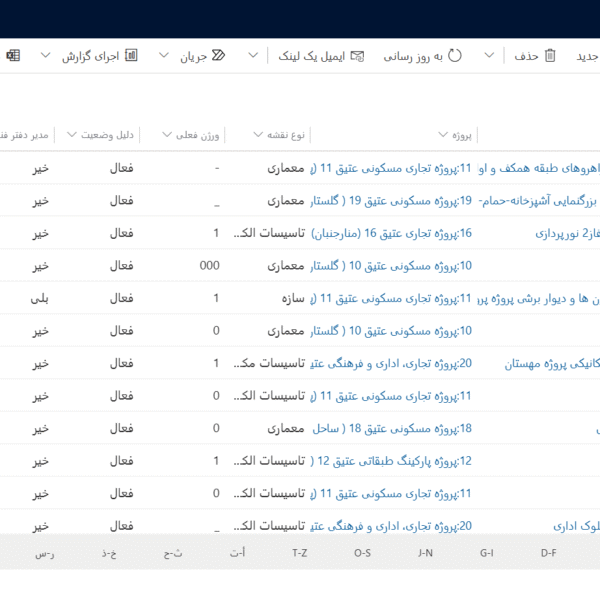The width and height of the screenshot is (600, 600).
Task: Expand the dropdown next to Delete
Action: pos(489,56)
